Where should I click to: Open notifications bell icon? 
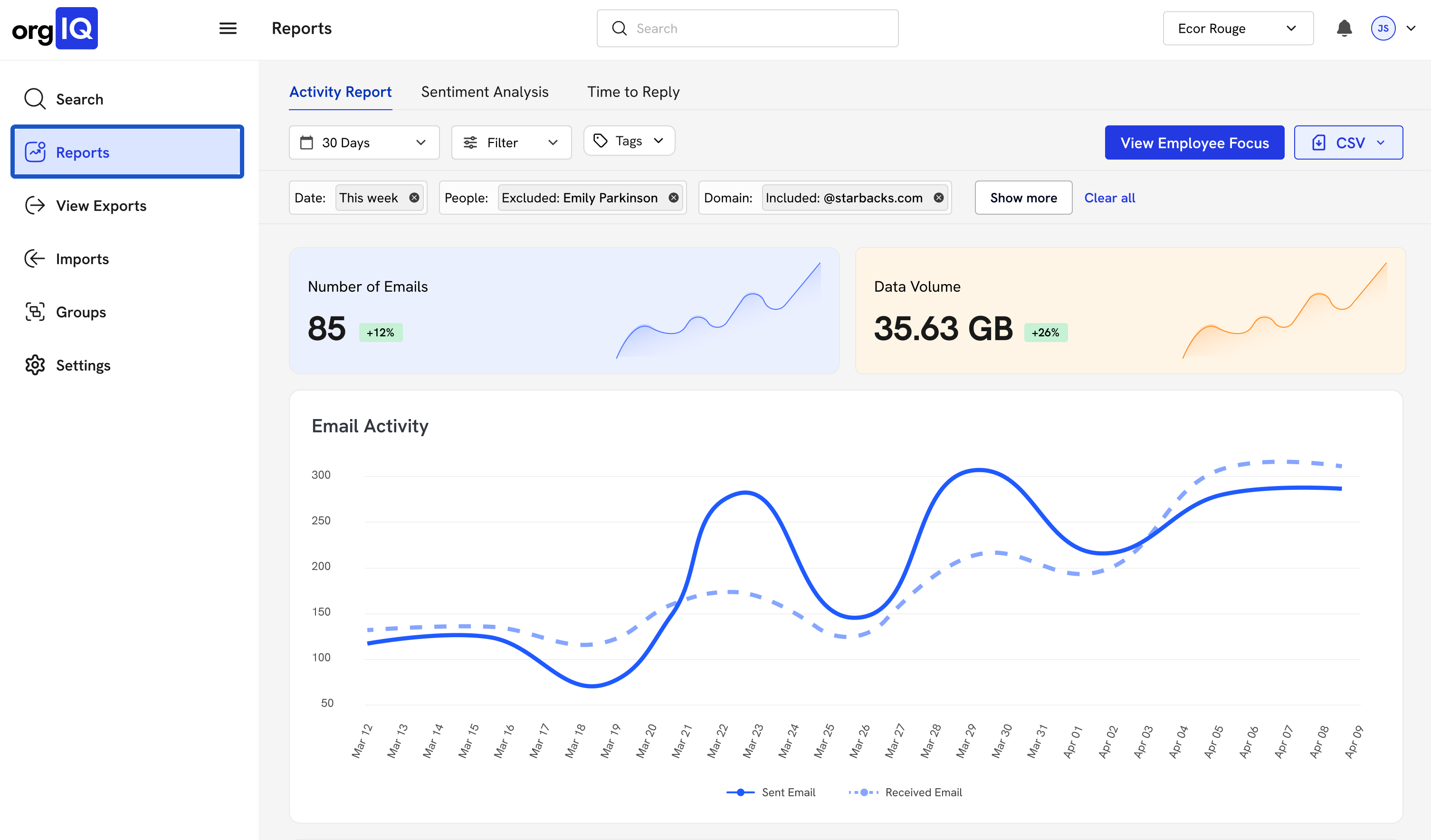click(1344, 29)
